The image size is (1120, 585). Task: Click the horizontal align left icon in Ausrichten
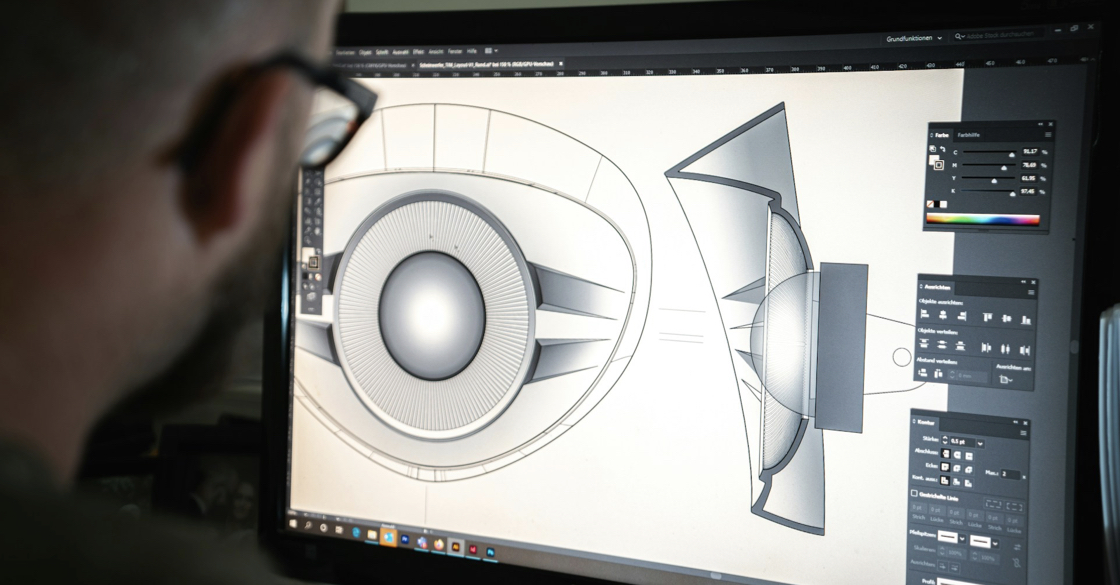coord(925,316)
